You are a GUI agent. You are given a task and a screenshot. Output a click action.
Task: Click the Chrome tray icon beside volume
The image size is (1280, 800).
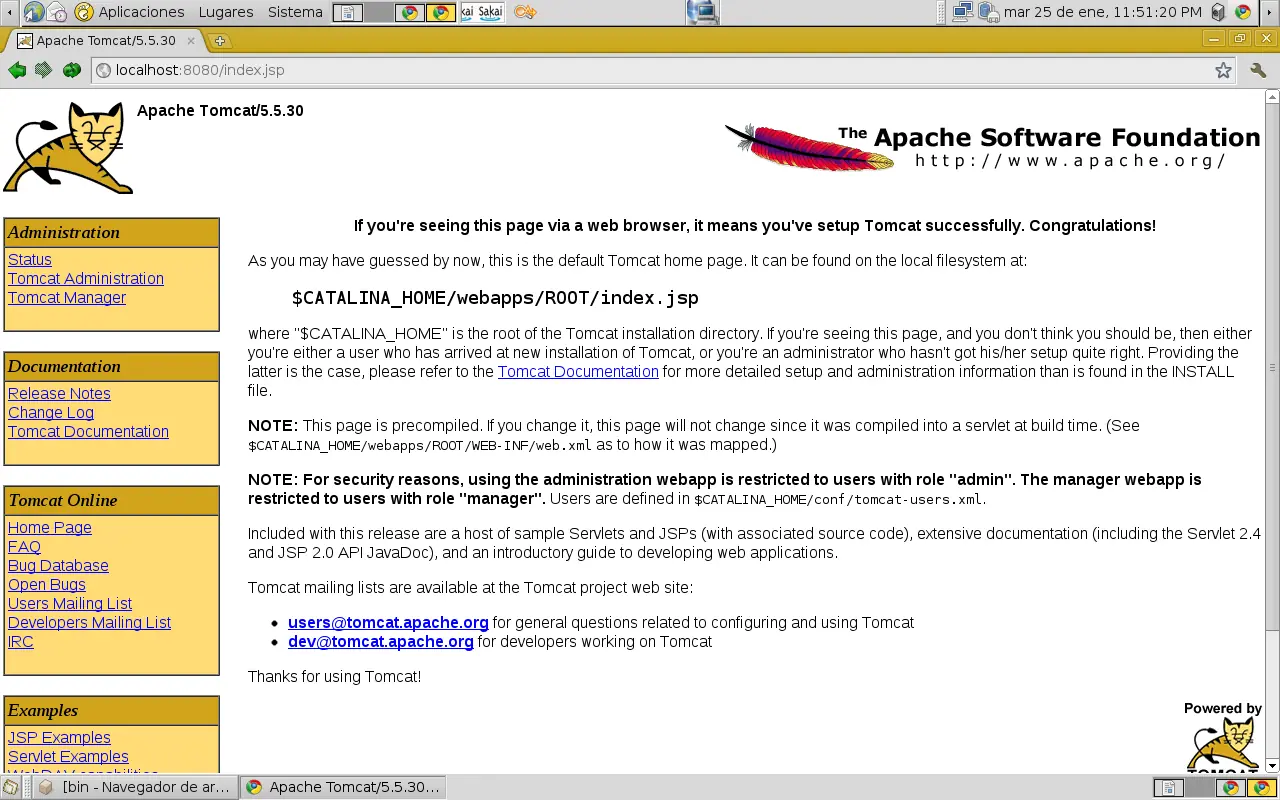[x=1243, y=12]
